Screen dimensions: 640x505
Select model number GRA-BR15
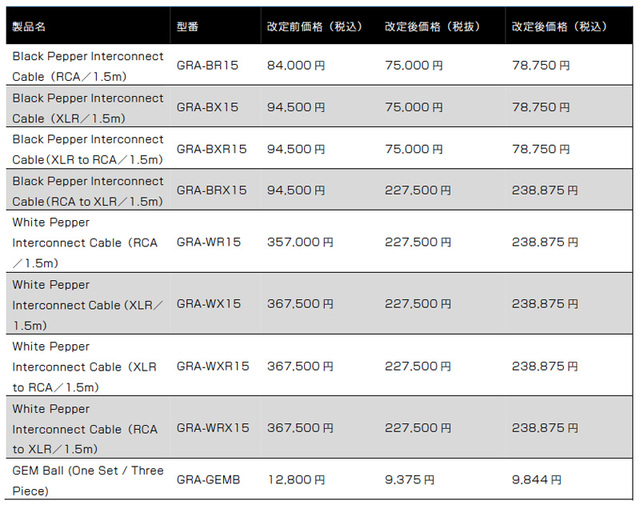point(207,66)
